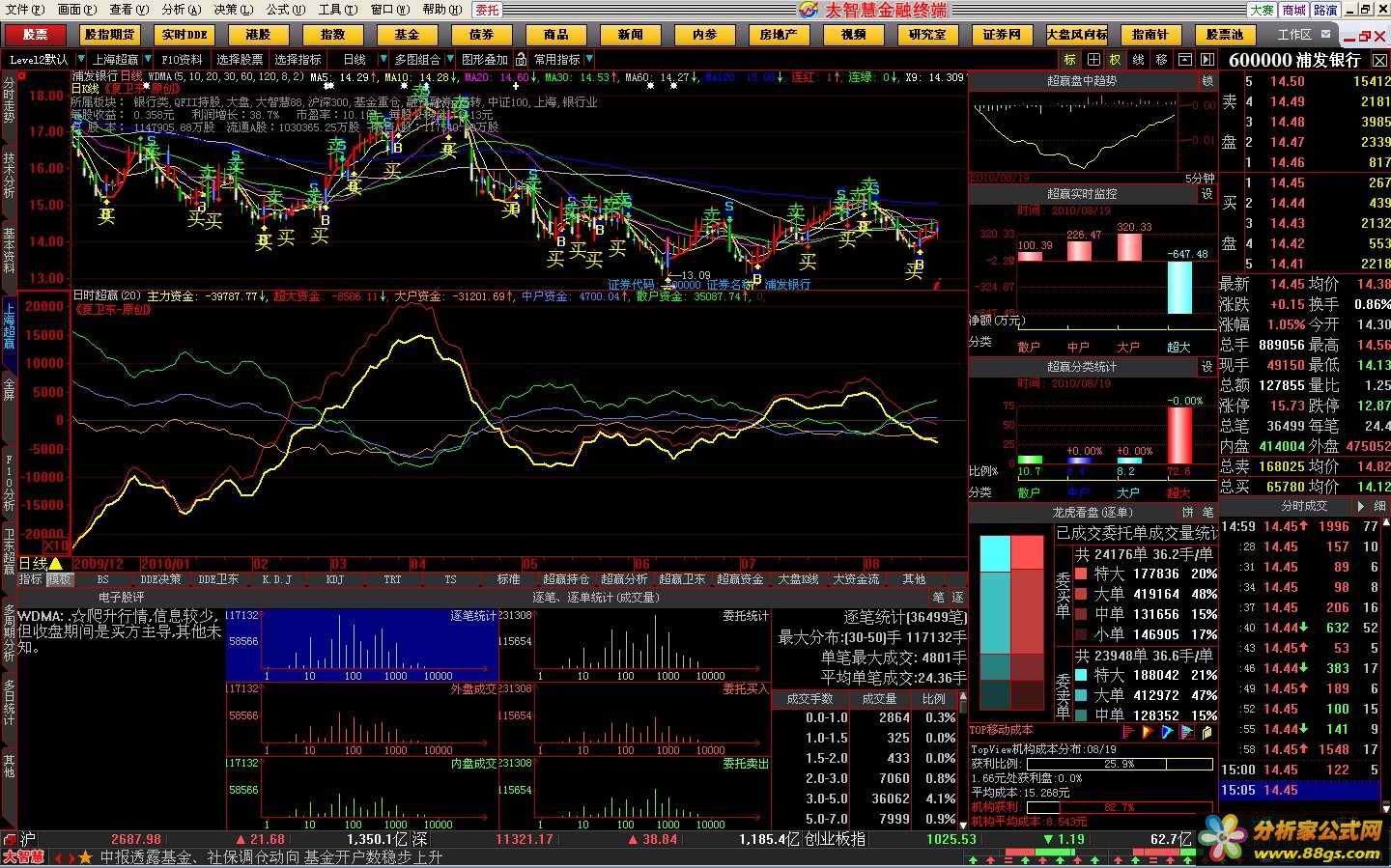Select the 大资金流 indicator tab

(857, 579)
